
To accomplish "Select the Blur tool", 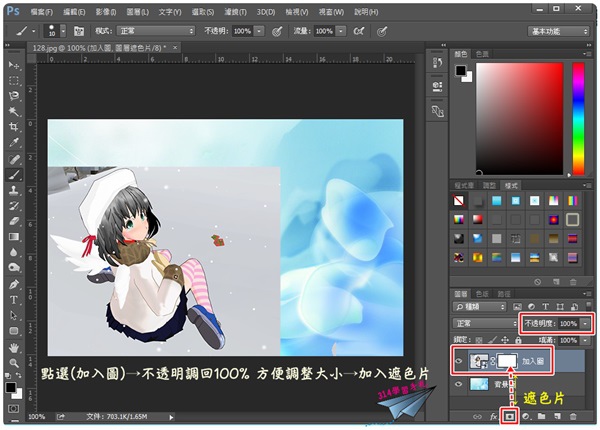I will (14, 252).
